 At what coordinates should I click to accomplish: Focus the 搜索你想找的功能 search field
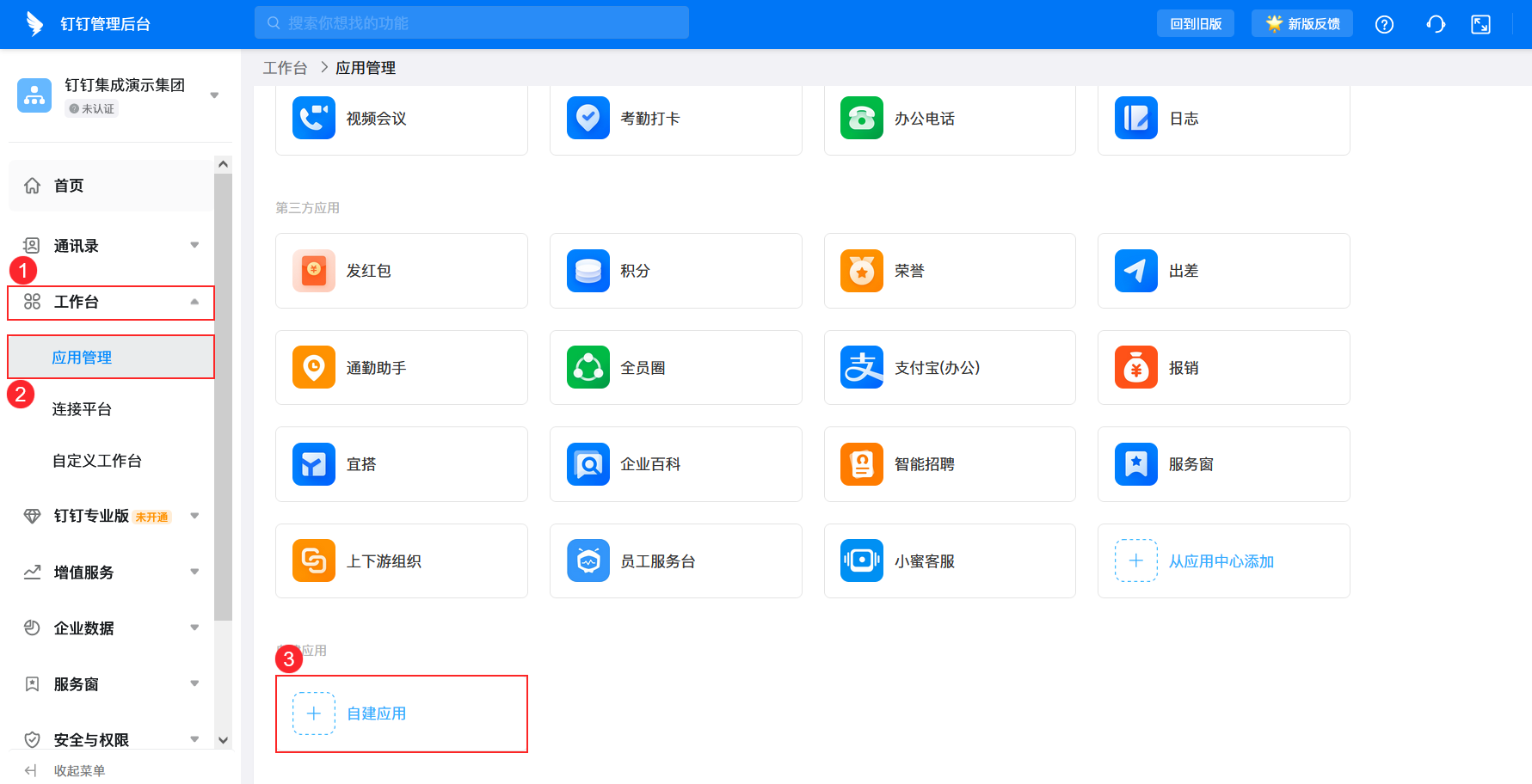(471, 23)
